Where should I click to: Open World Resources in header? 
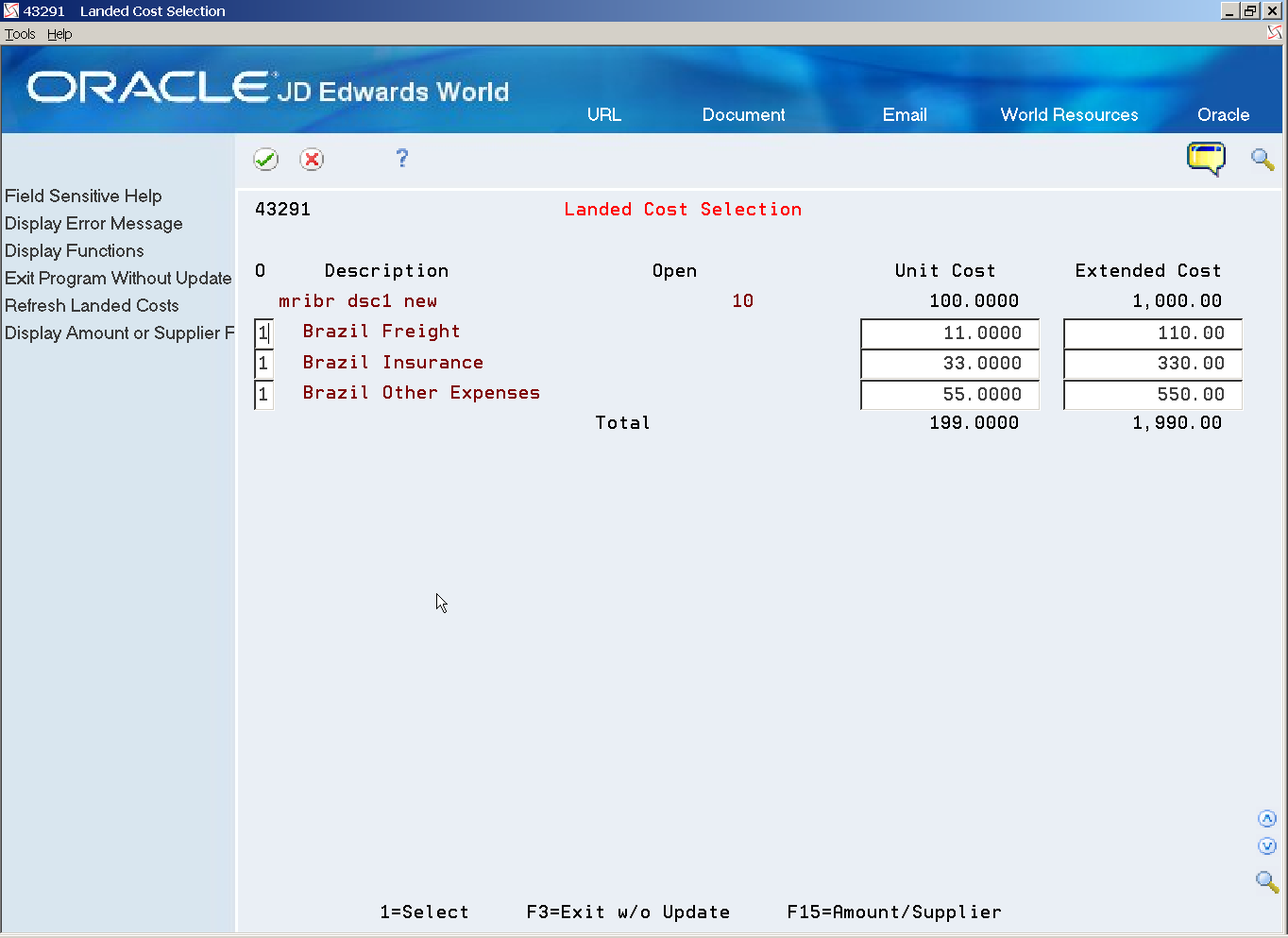(x=1069, y=114)
